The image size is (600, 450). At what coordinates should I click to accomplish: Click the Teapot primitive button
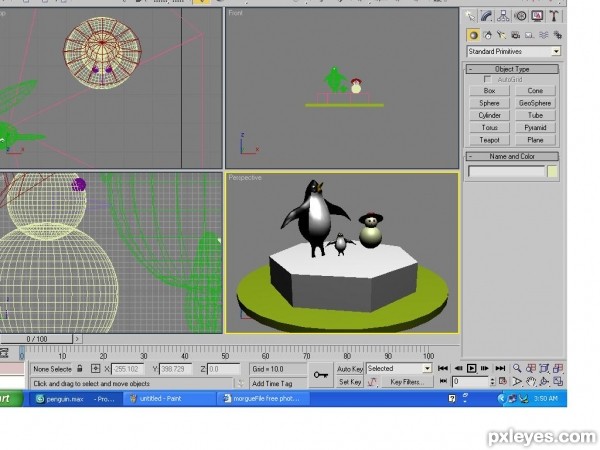pyautogui.click(x=489, y=140)
